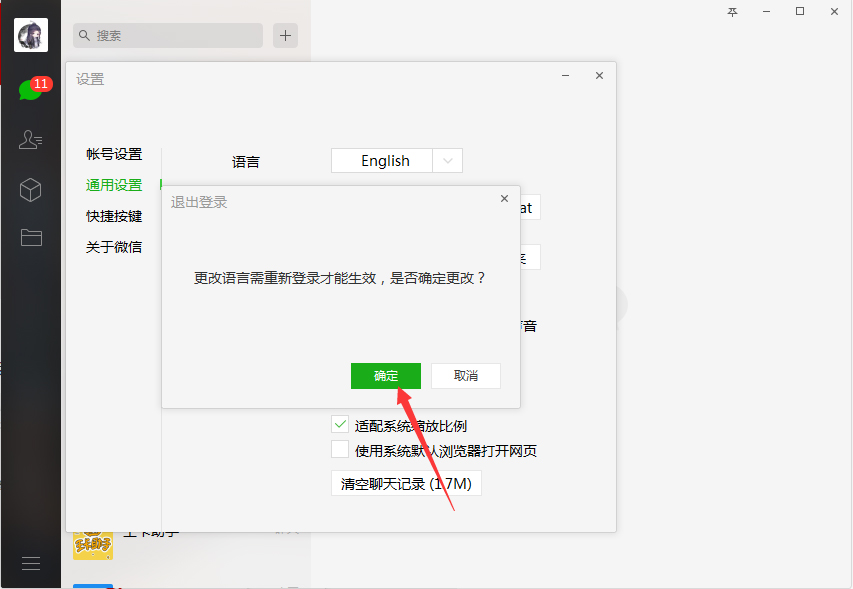Uncheck 适配系统缩放比例
The image size is (853, 589).
(340, 424)
